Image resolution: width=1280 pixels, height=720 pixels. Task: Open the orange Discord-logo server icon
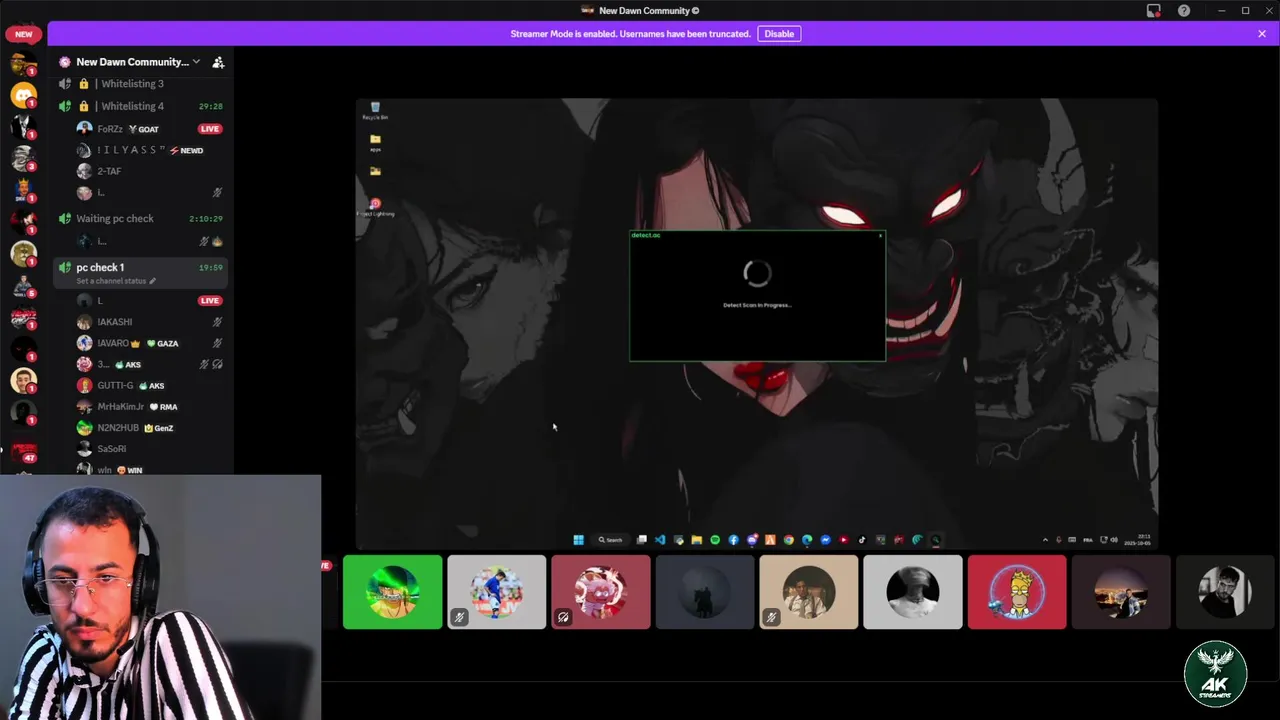click(x=23, y=96)
